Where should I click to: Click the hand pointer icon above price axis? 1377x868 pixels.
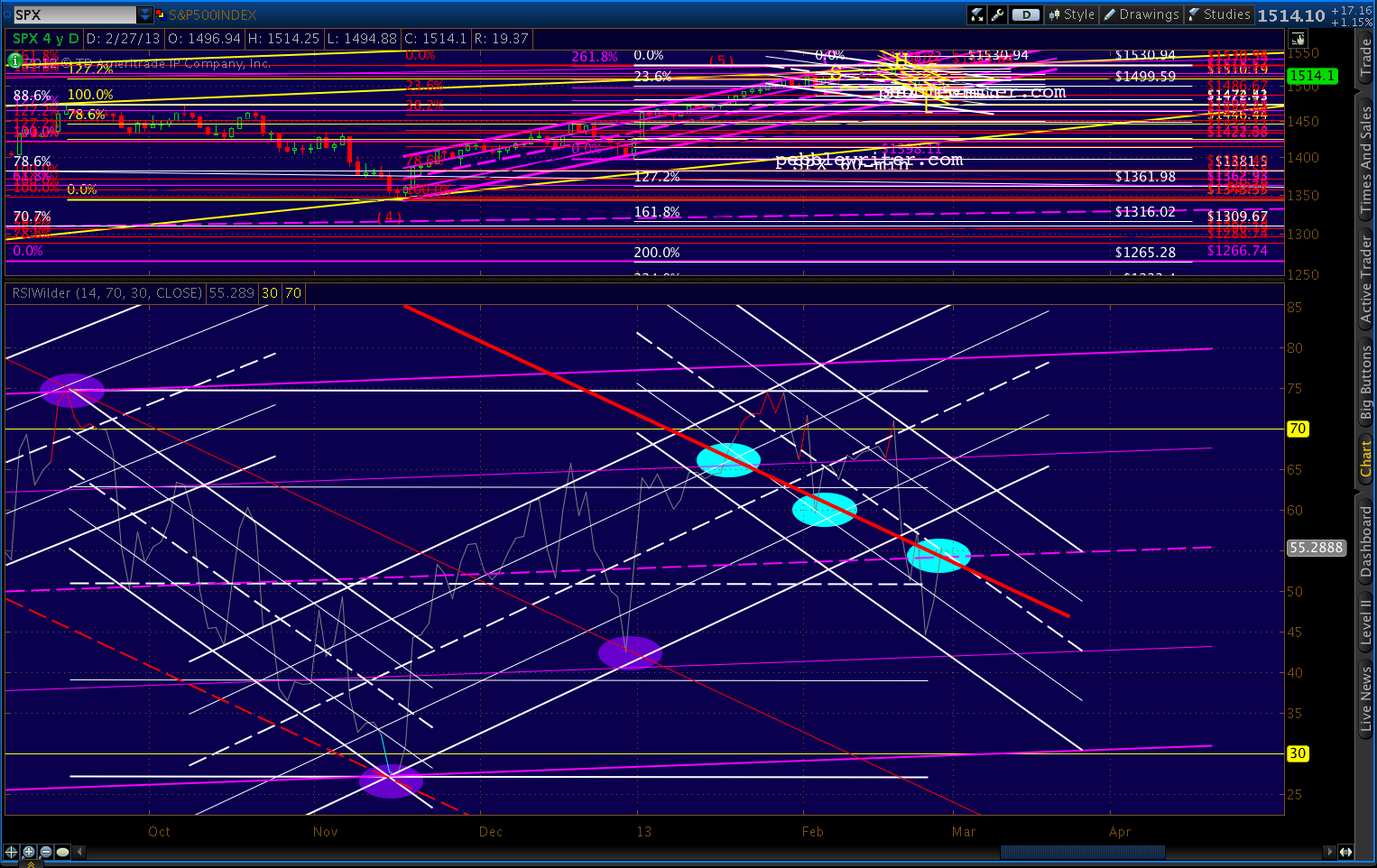coord(1298,39)
